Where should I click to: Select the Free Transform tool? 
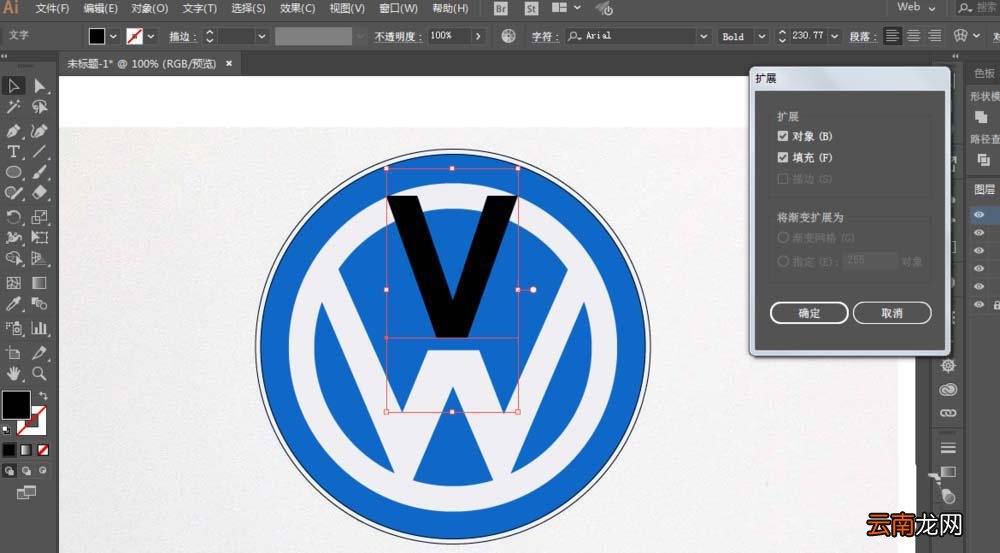tap(40, 237)
